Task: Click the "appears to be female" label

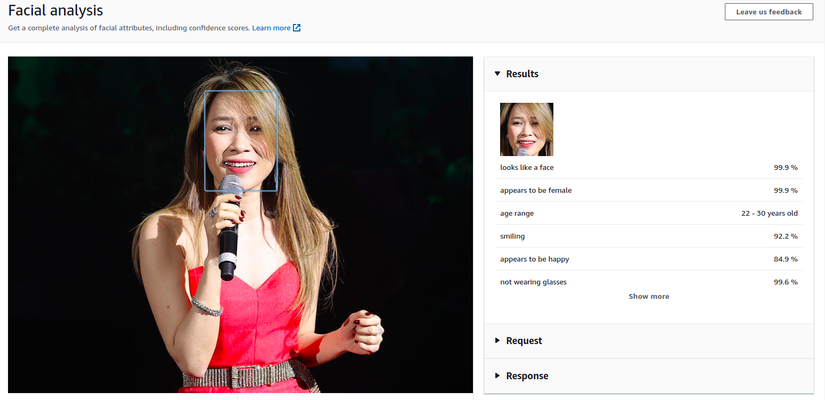Action: [x=536, y=191]
